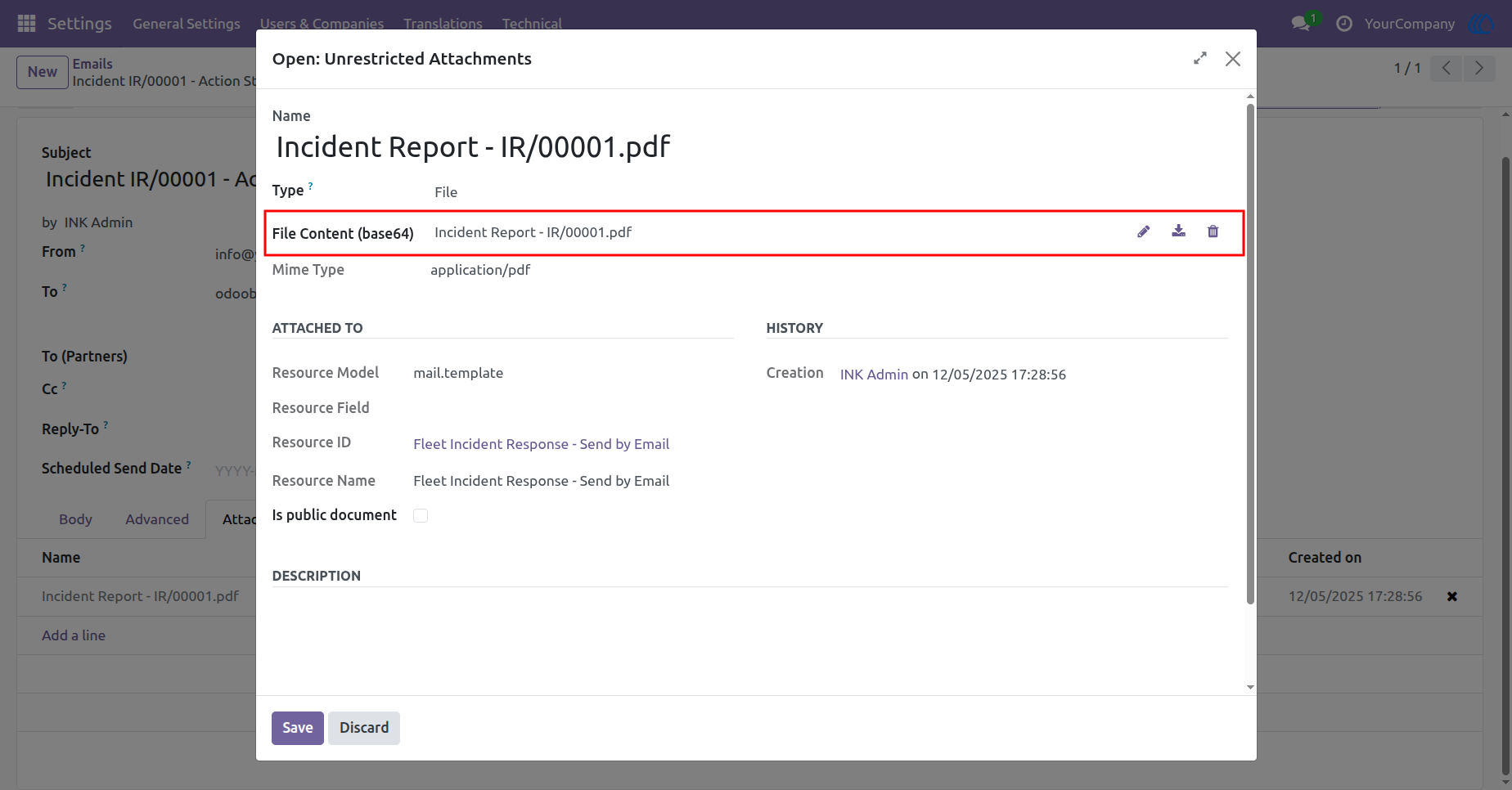Viewport: 1512px width, 790px height.
Task: Click the Resource Name field value
Action: tap(541, 481)
